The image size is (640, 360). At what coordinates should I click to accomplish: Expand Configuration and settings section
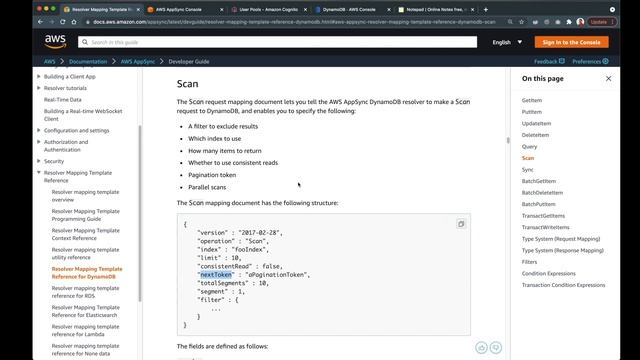[x=39, y=130]
